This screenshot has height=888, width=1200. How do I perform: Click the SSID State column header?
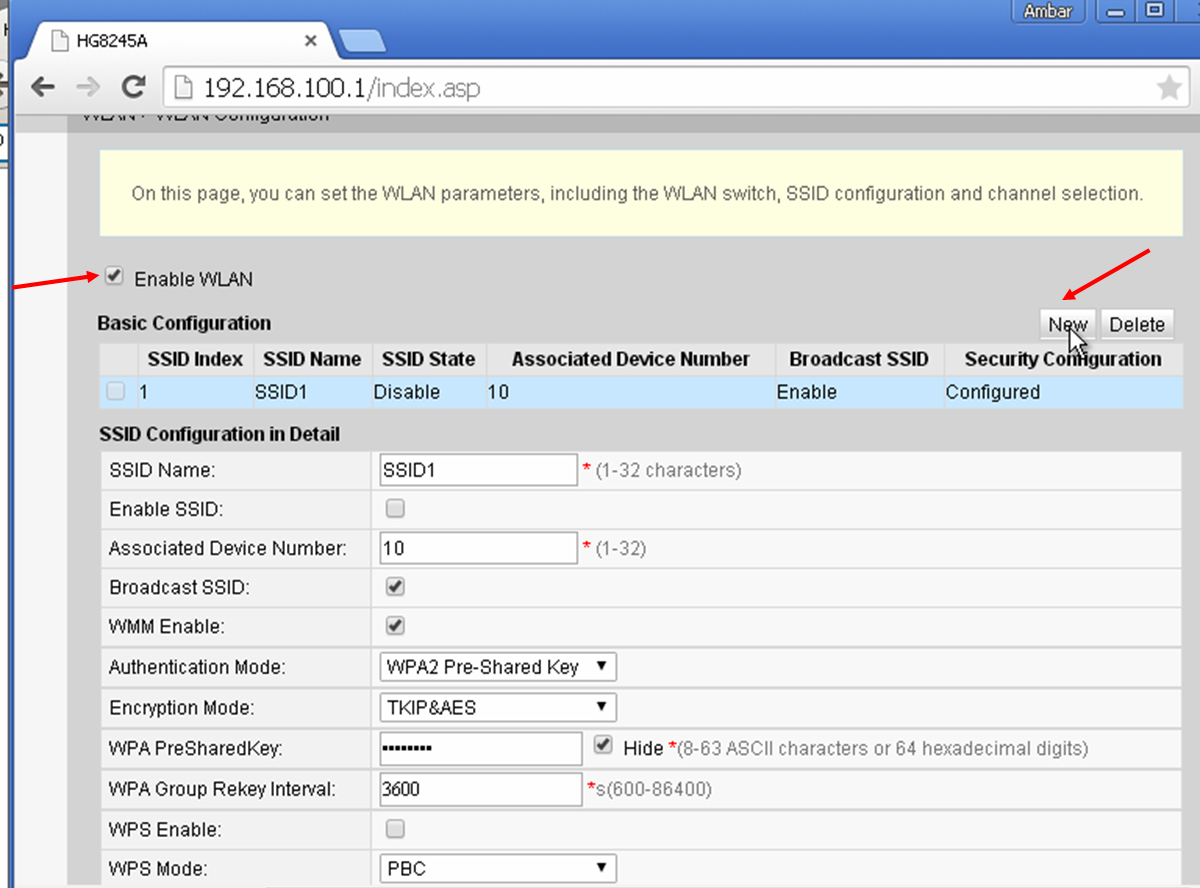[x=428, y=359]
